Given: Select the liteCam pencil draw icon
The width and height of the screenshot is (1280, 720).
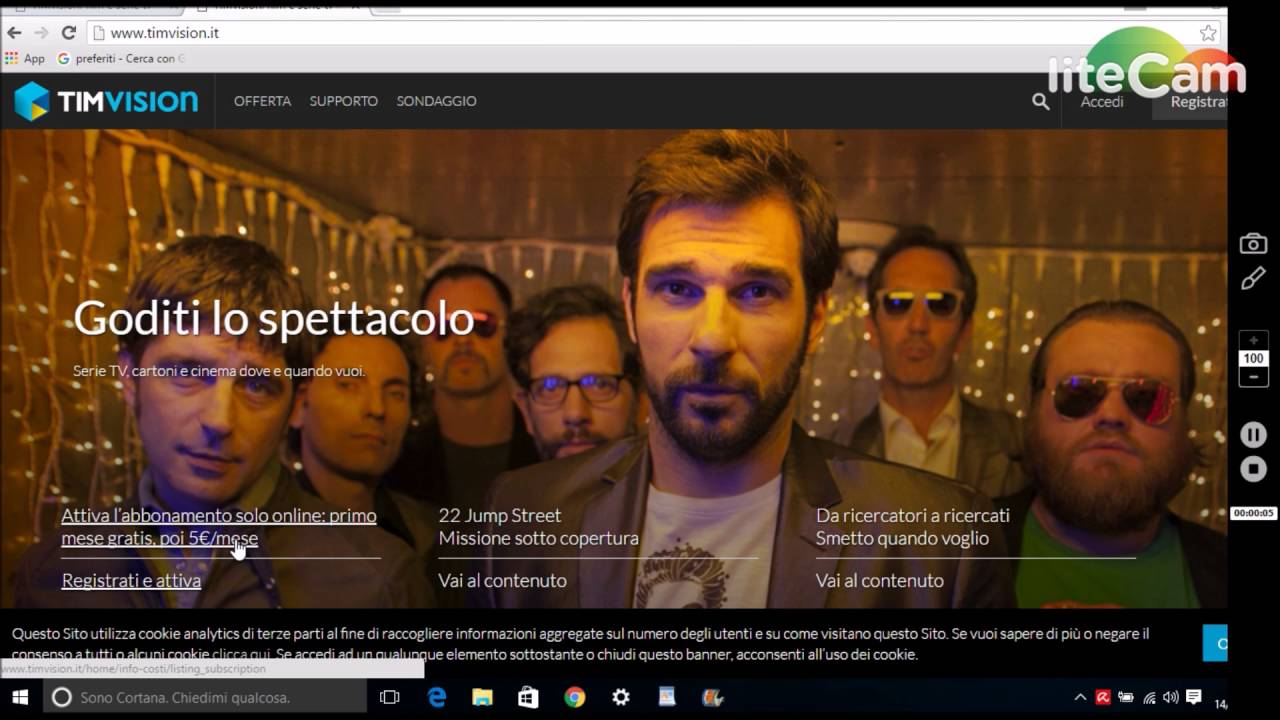Looking at the screenshot, I should tap(1253, 279).
